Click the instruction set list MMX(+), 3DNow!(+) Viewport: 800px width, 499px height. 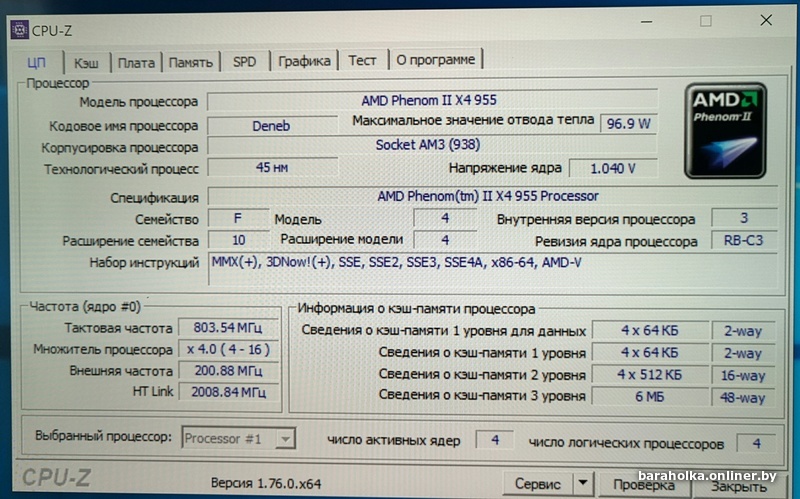493,268
